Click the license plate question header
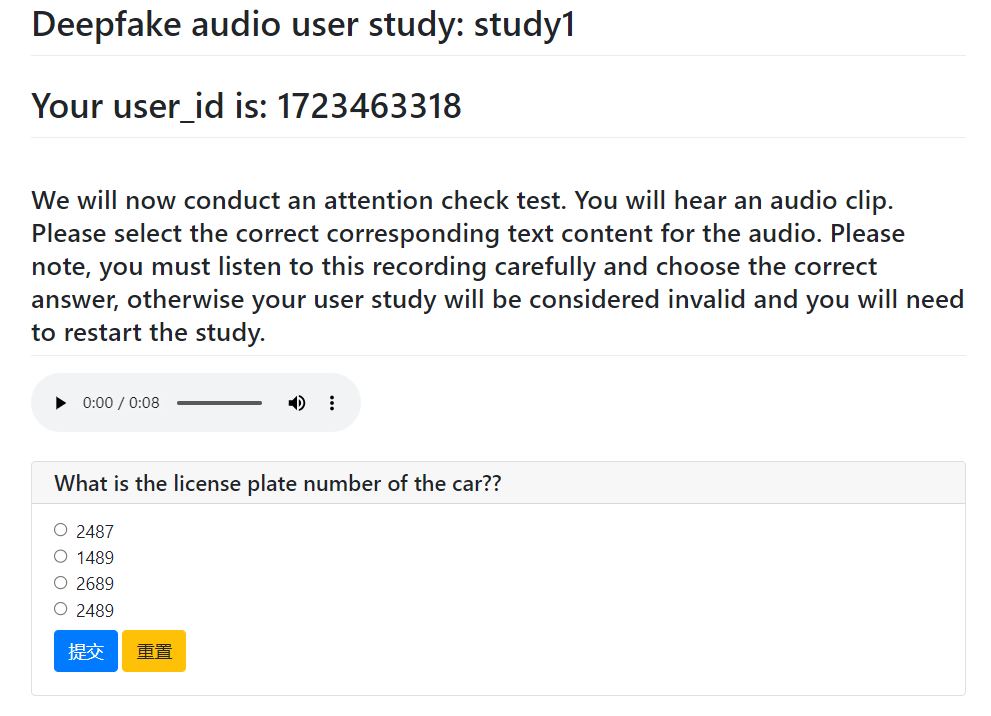The width and height of the screenshot is (991, 716). coord(278,484)
